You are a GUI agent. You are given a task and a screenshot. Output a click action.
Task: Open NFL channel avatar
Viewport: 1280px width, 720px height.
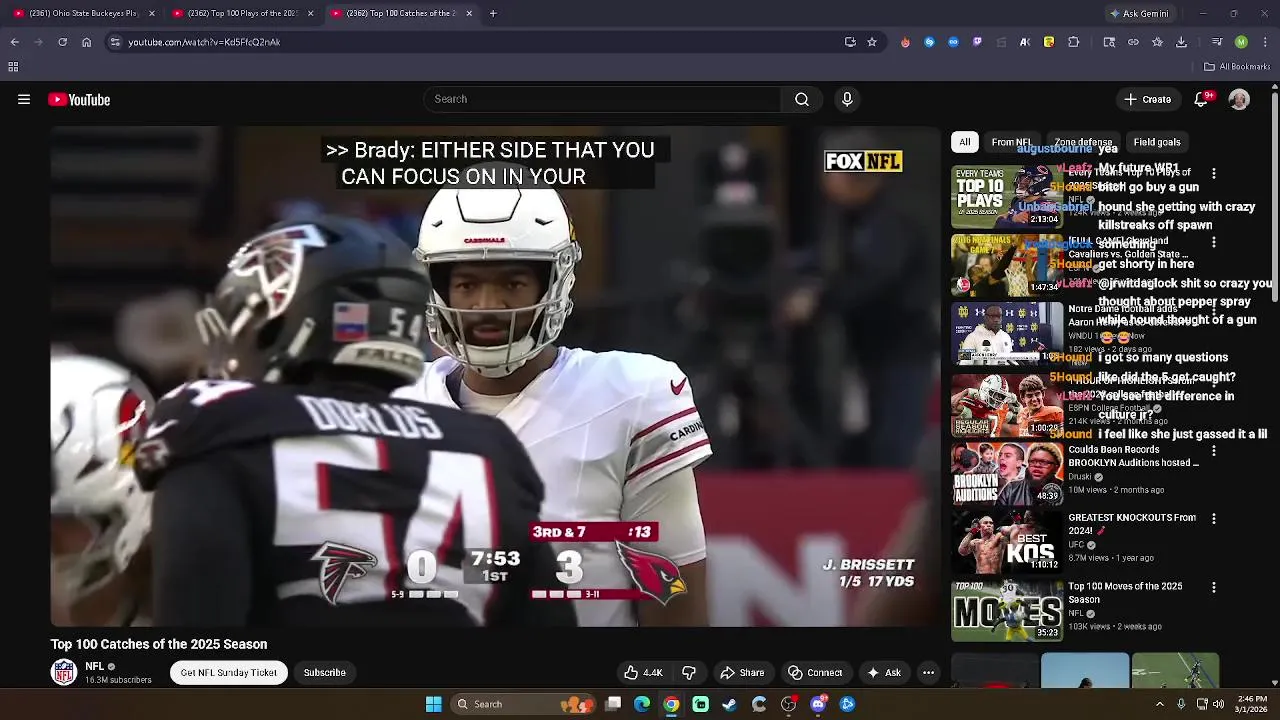point(64,673)
